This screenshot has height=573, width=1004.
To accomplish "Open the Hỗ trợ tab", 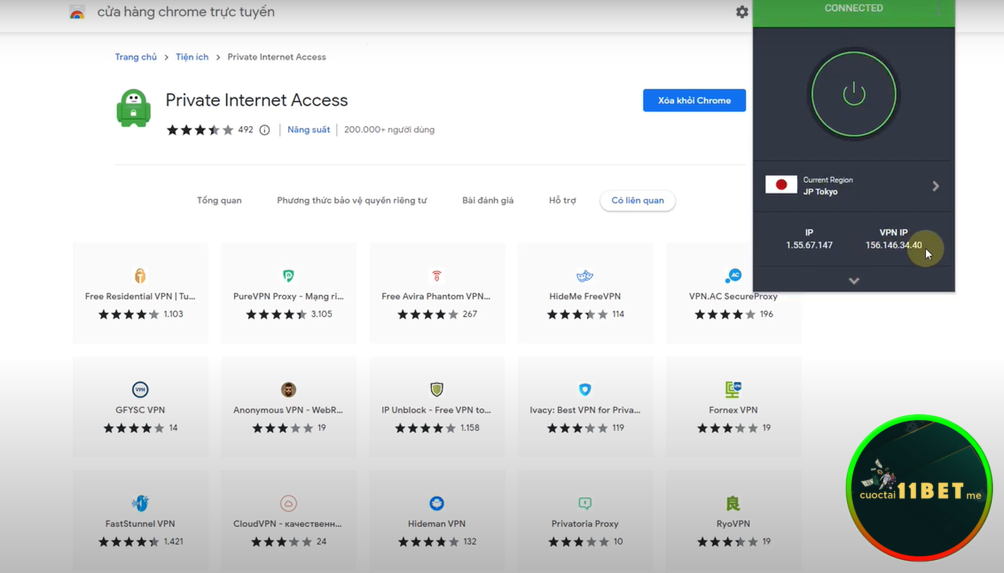I will pyautogui.click(x=562, y=201).
